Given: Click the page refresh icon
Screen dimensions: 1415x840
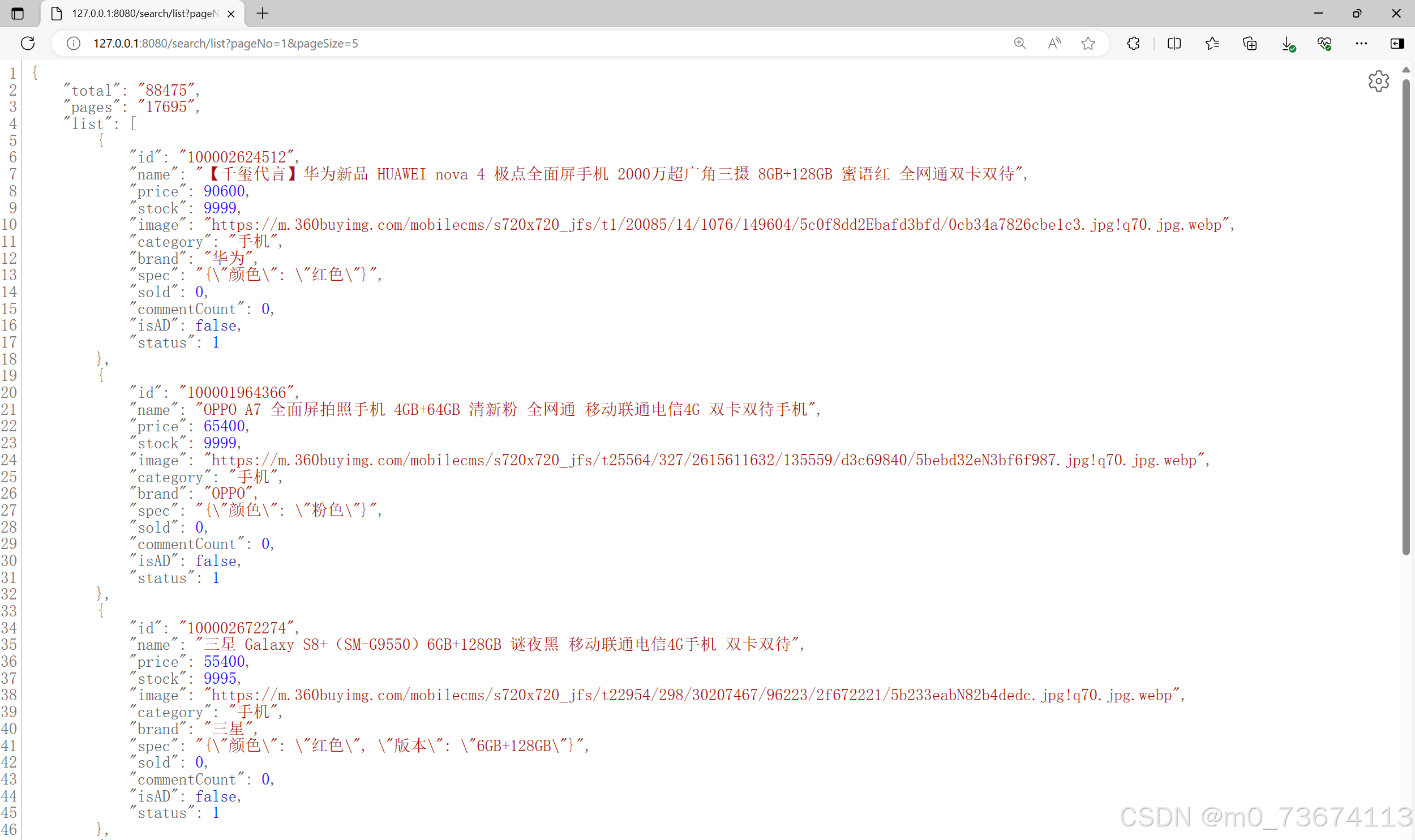Looking at the screenshot, I should pyautogui.click(x=28, y=44).
